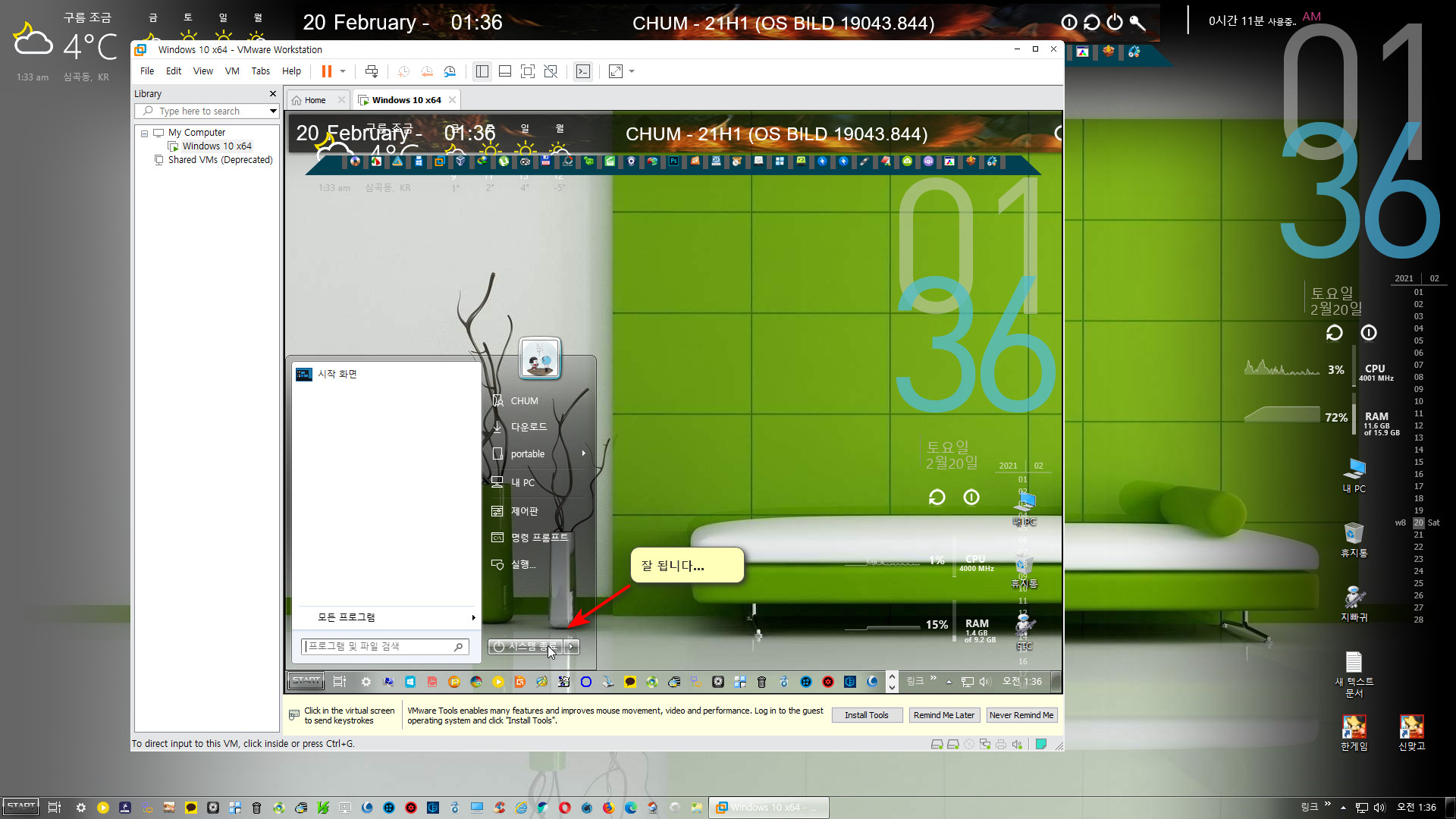
Task: Toggle the thumbnail bar view icon
Action: 505,71
